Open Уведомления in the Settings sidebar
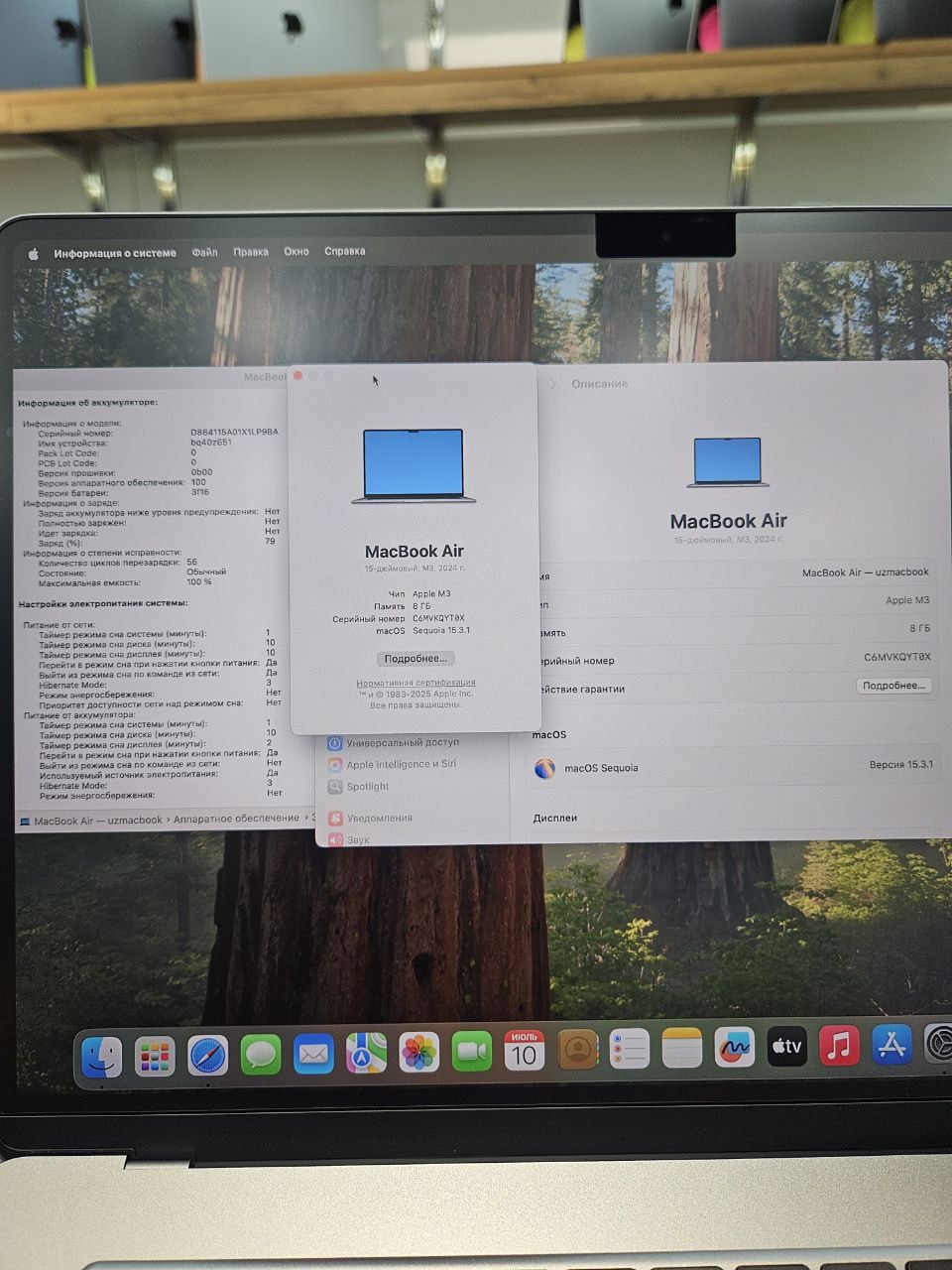Viewport: 952px width, 1270px height. [x=370, y=818]
